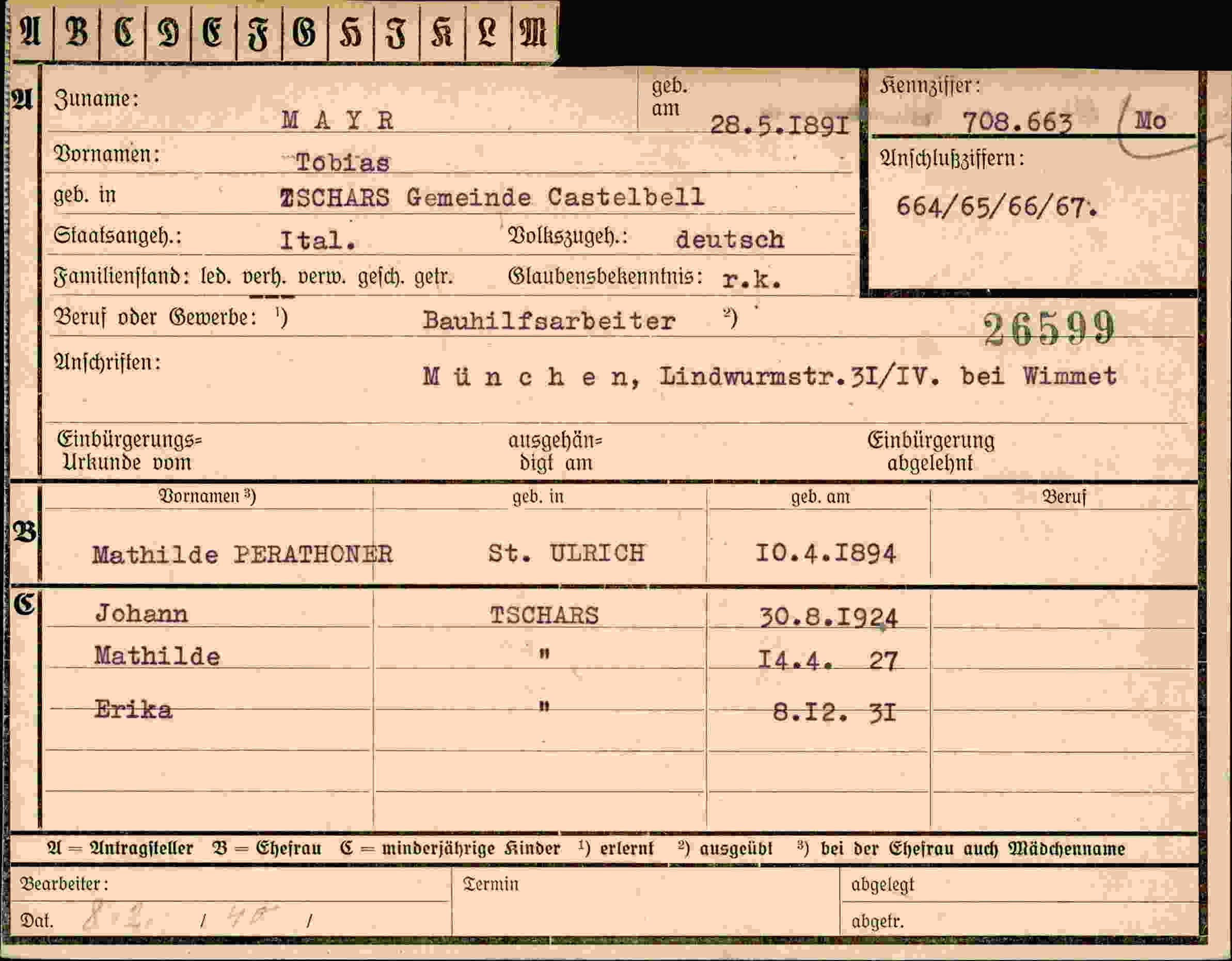Click the Einbürgerung abgelehnt label
This screenshot has height=961, width=1232.
931,451
